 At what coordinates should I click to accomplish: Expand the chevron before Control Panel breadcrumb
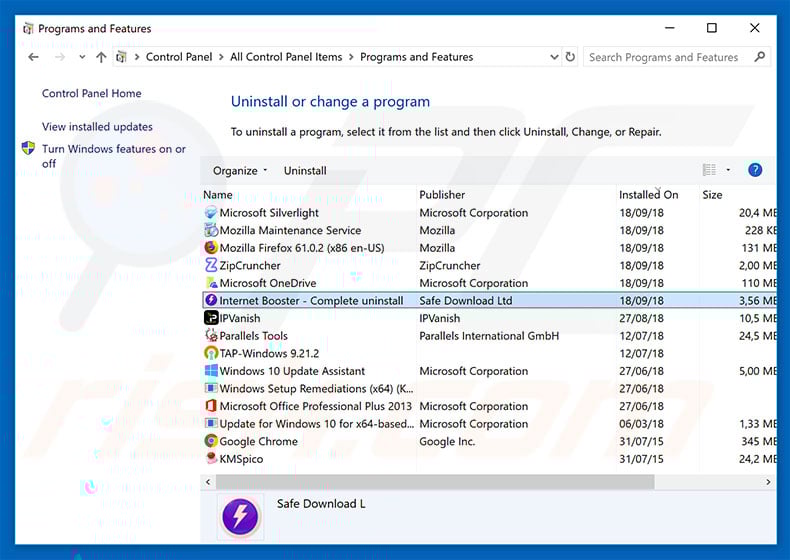(x=137, y=57)
